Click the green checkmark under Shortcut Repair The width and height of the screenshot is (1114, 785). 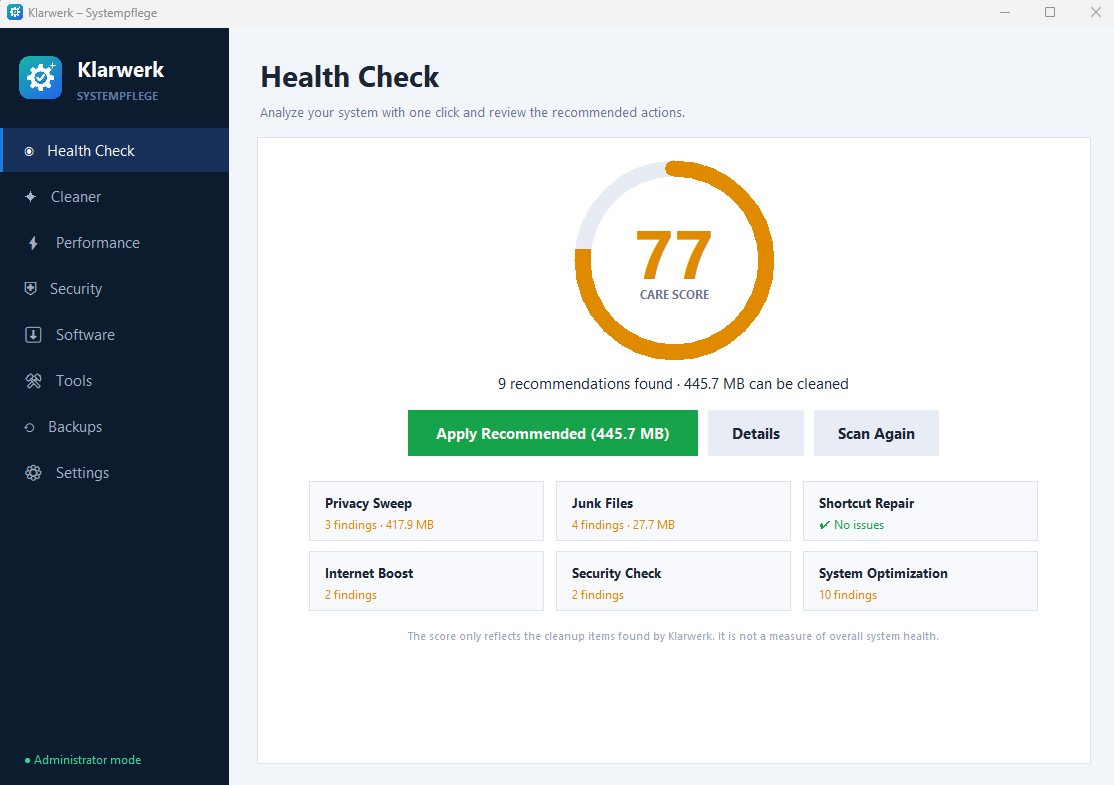tap(825, 525)
